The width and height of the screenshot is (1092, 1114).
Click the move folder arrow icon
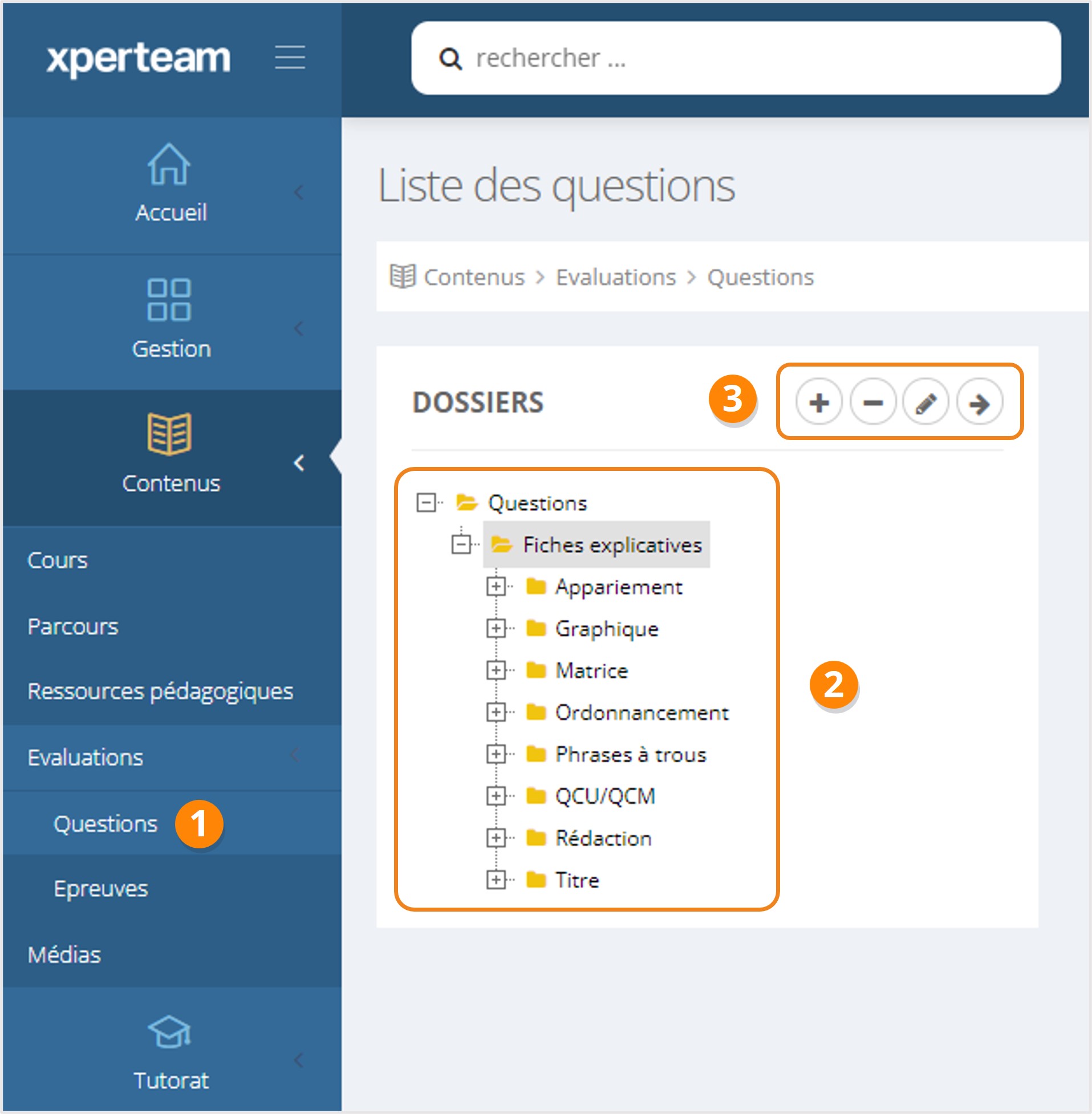pyautogui.click(x=979, y=402)
